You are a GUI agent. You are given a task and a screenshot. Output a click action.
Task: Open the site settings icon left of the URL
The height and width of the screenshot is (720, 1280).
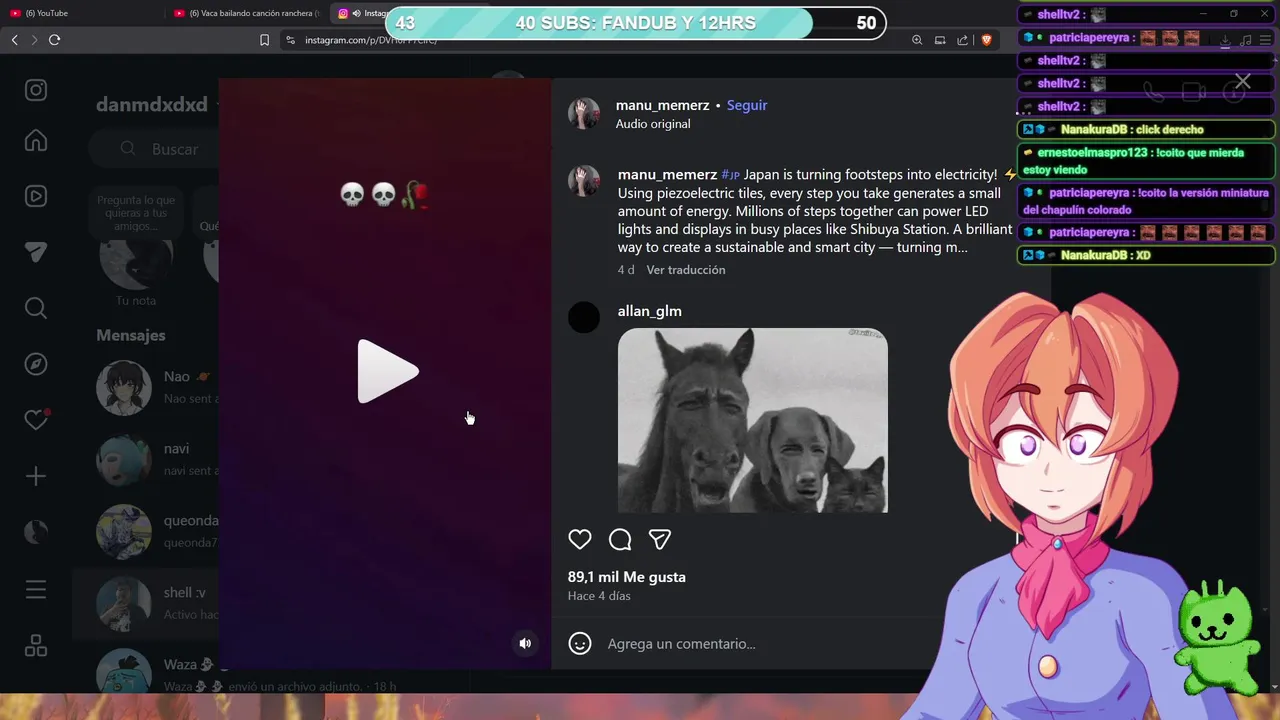pyautogui.click(x=290, y=40)
